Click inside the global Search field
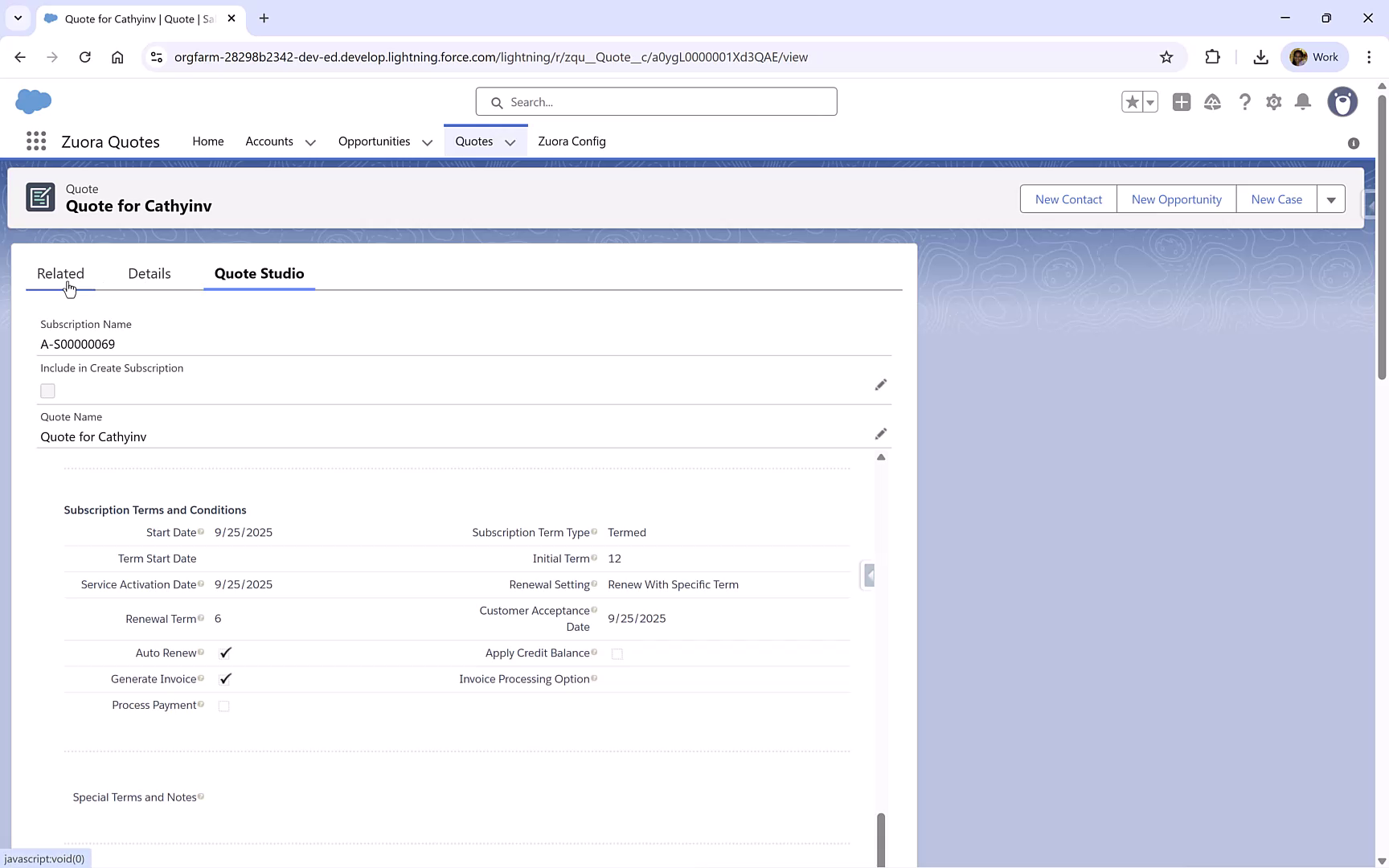Image resolution: width=1389 pixels, height=868 pixels. [x=656, y=101]
